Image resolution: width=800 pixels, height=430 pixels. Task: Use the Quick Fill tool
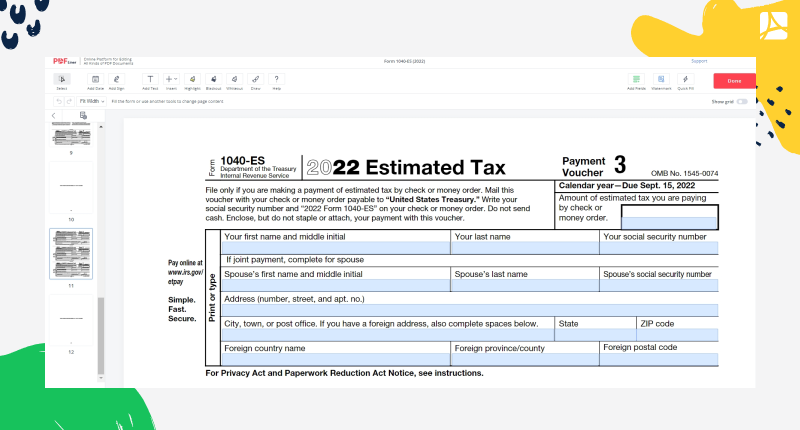coord(685,82)
